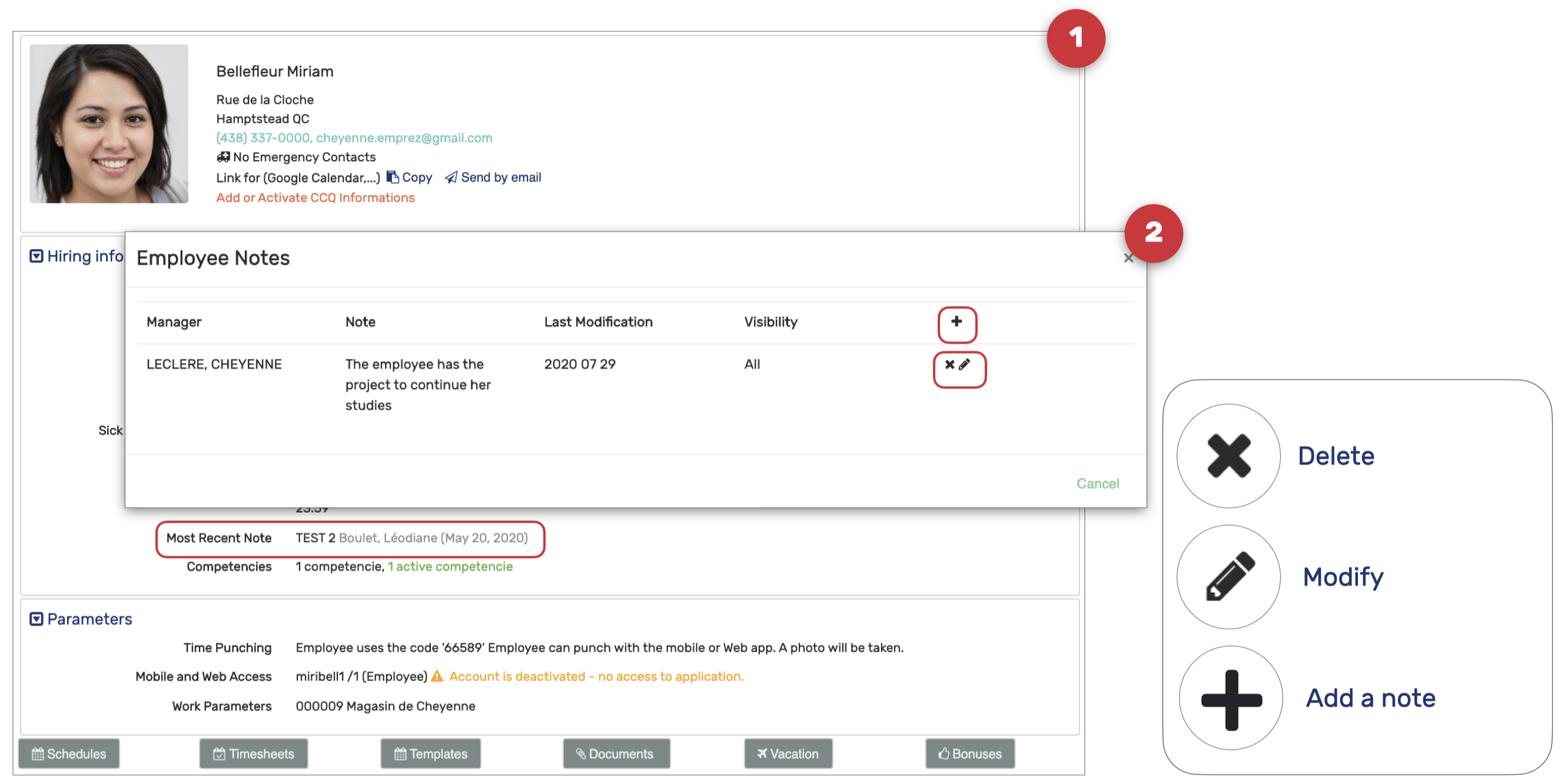Open the Timesheets tab

[253, 753]
